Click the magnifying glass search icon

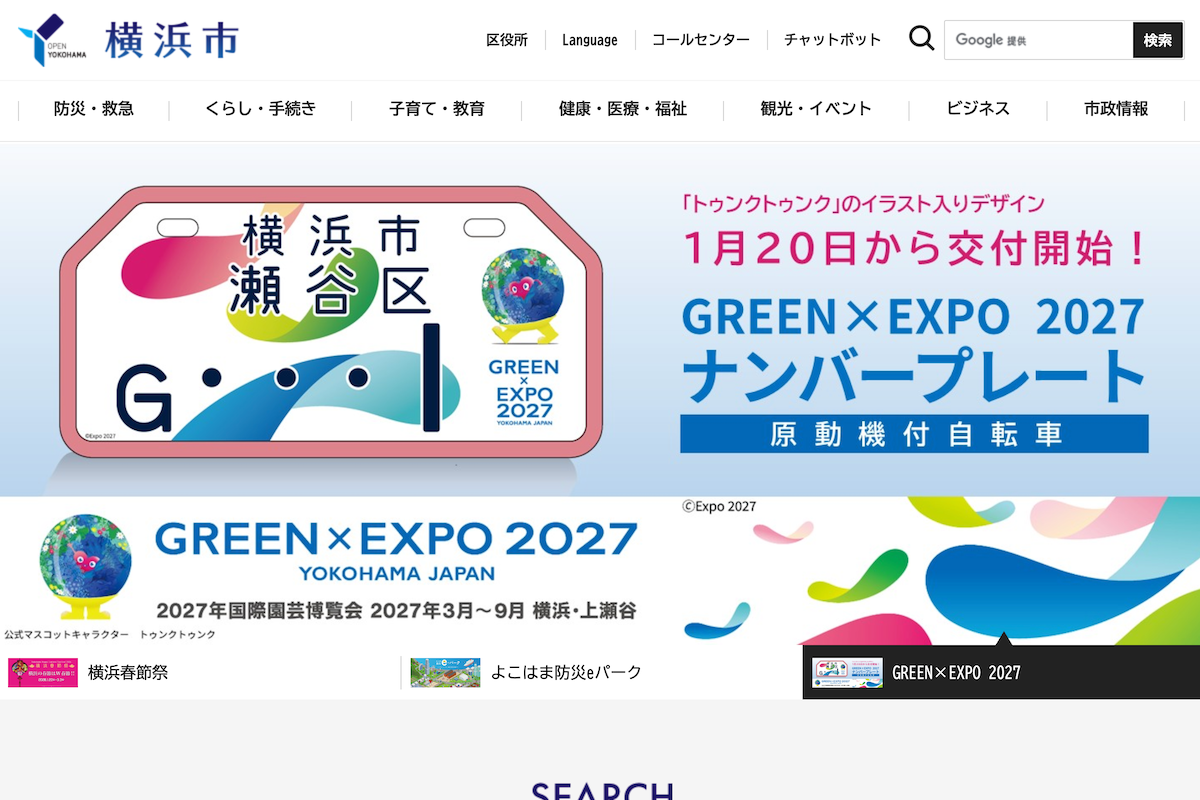point(921,40)
